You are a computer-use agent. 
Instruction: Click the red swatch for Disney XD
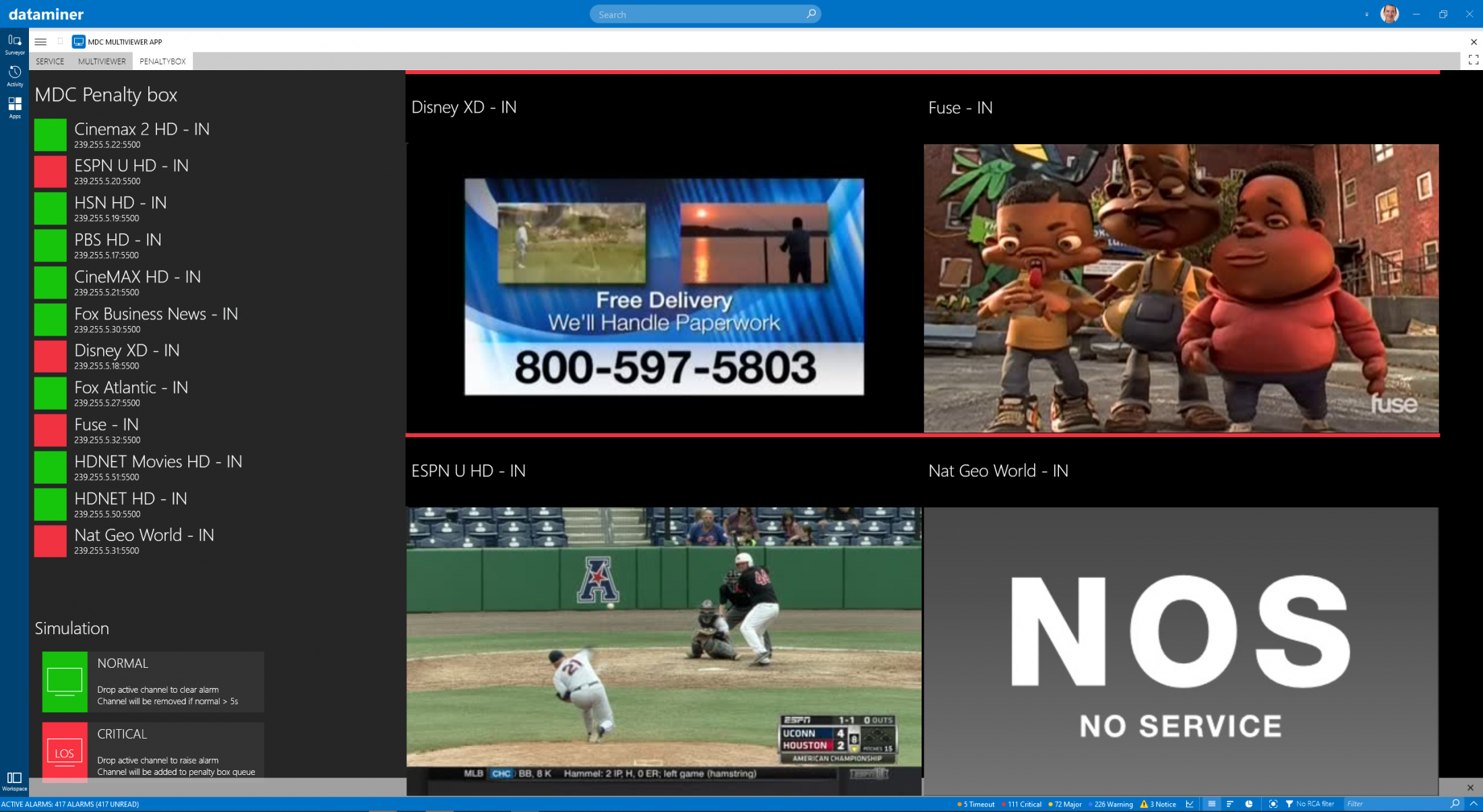click(51, 356)
